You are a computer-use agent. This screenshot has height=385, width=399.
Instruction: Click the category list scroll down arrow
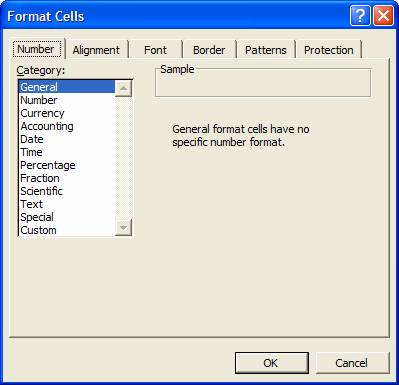click(123, 228)
